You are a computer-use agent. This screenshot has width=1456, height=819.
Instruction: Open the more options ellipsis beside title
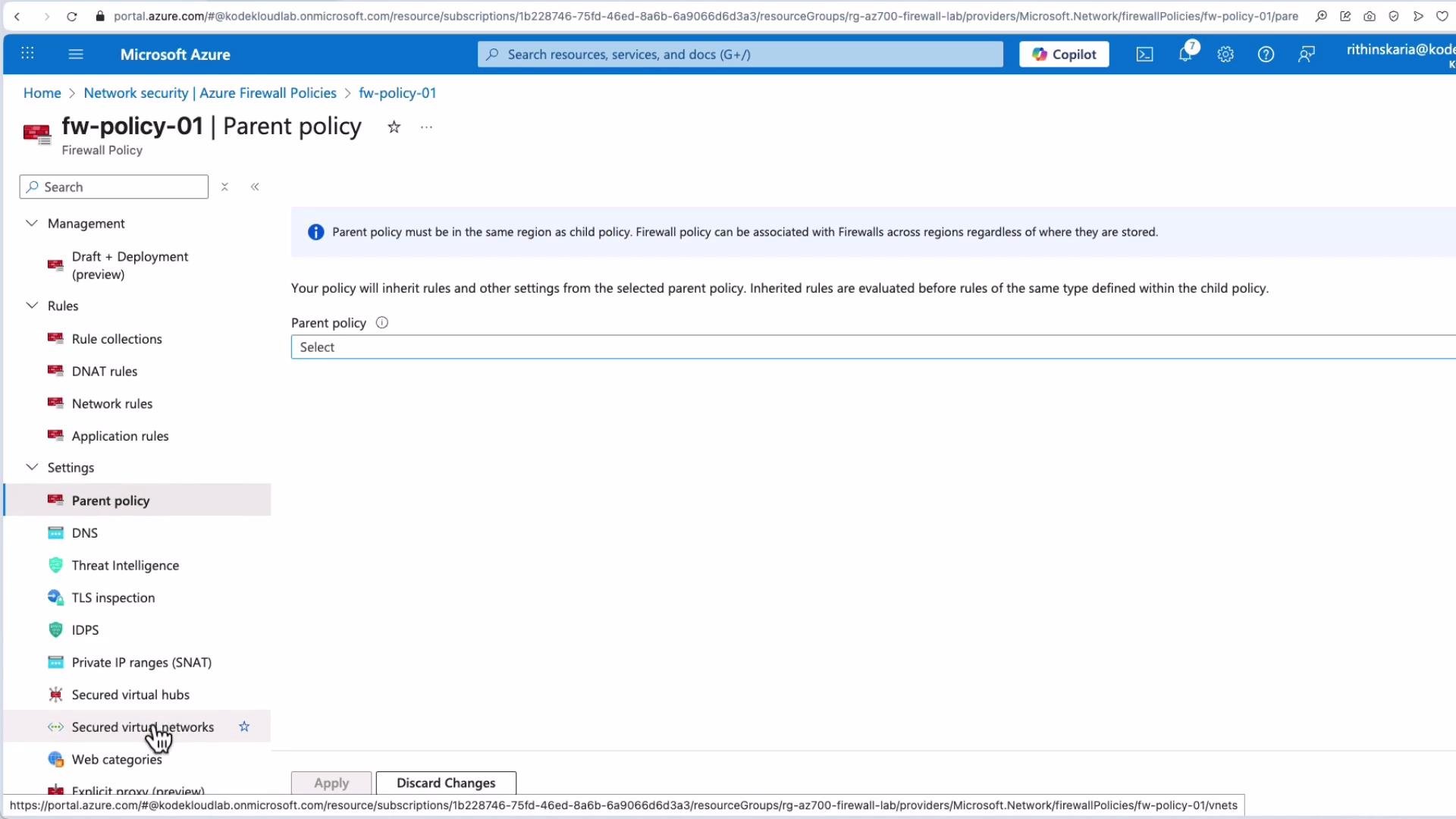pyautogui.click(x=427, y=127)
